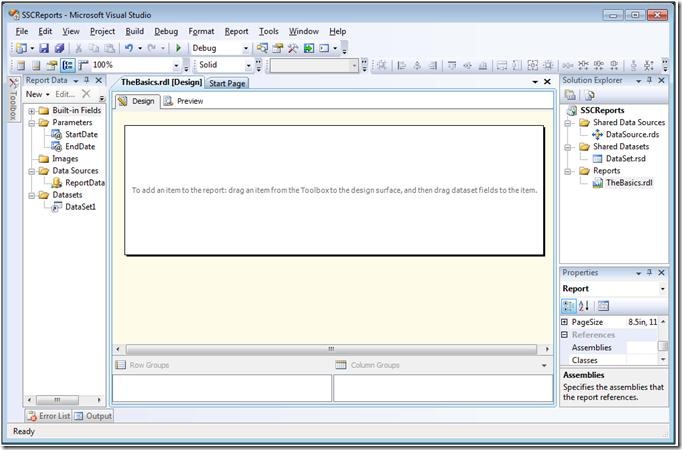Click the Make Same Height icon
This screenshot has height=450, width=682.
click(x=517, y=66)
